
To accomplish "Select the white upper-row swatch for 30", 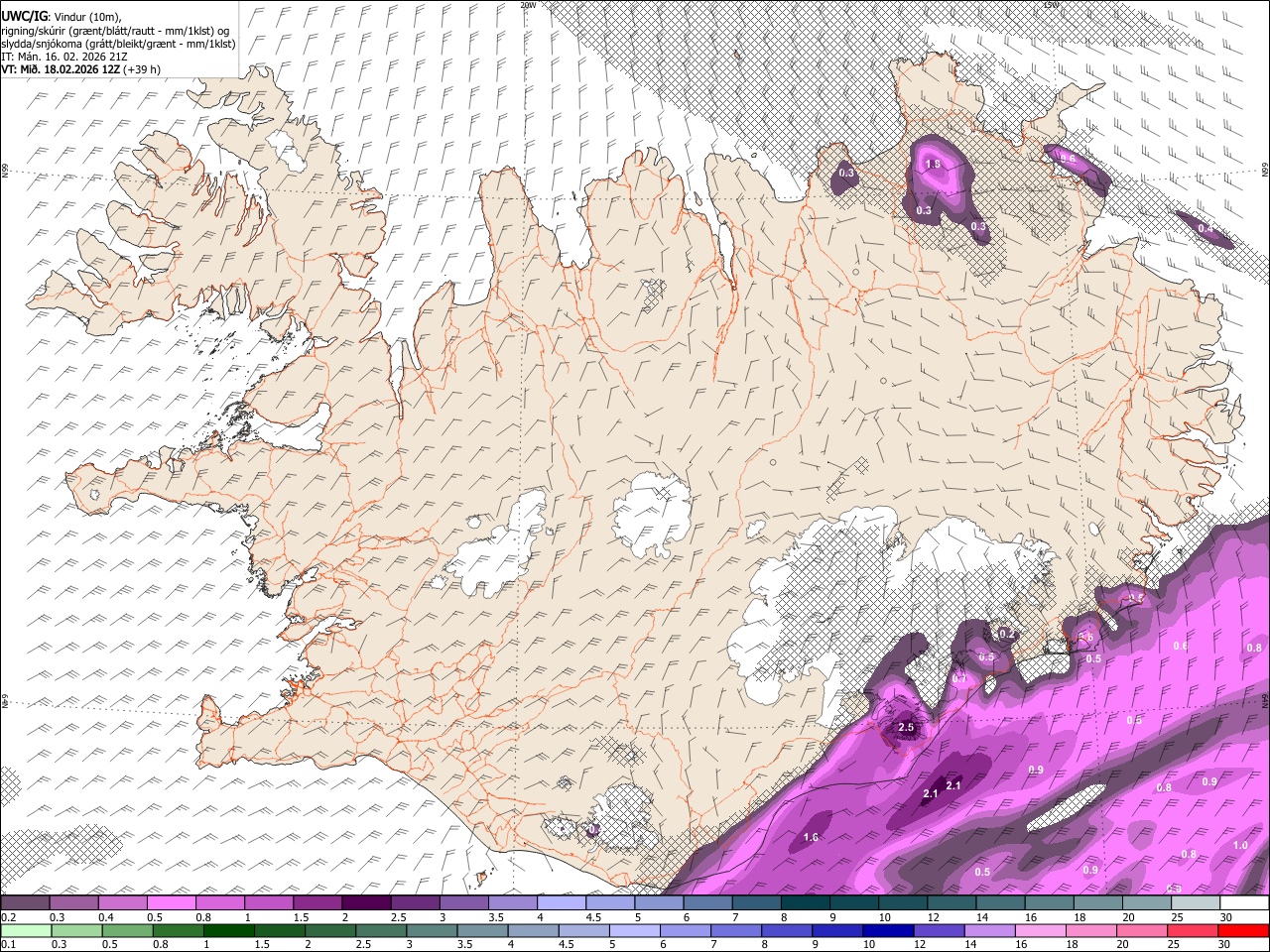I will tap(1244, 903).
